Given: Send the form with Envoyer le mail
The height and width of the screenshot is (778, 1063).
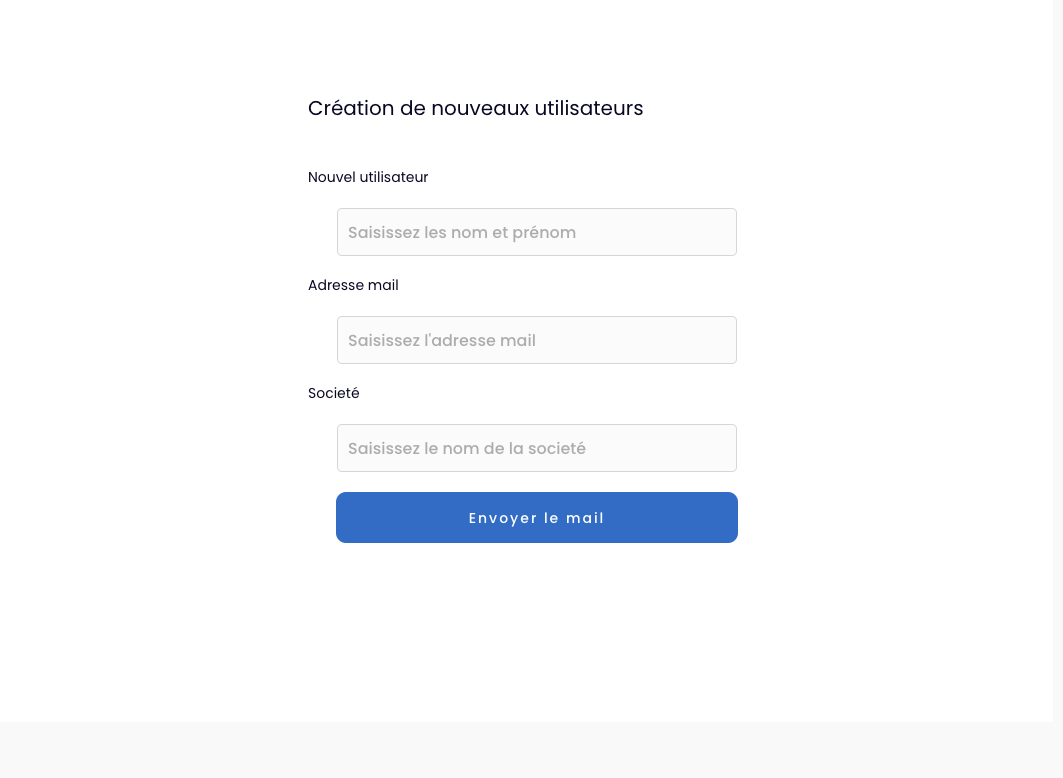Looking at the screenshot, I should [536, 517].
